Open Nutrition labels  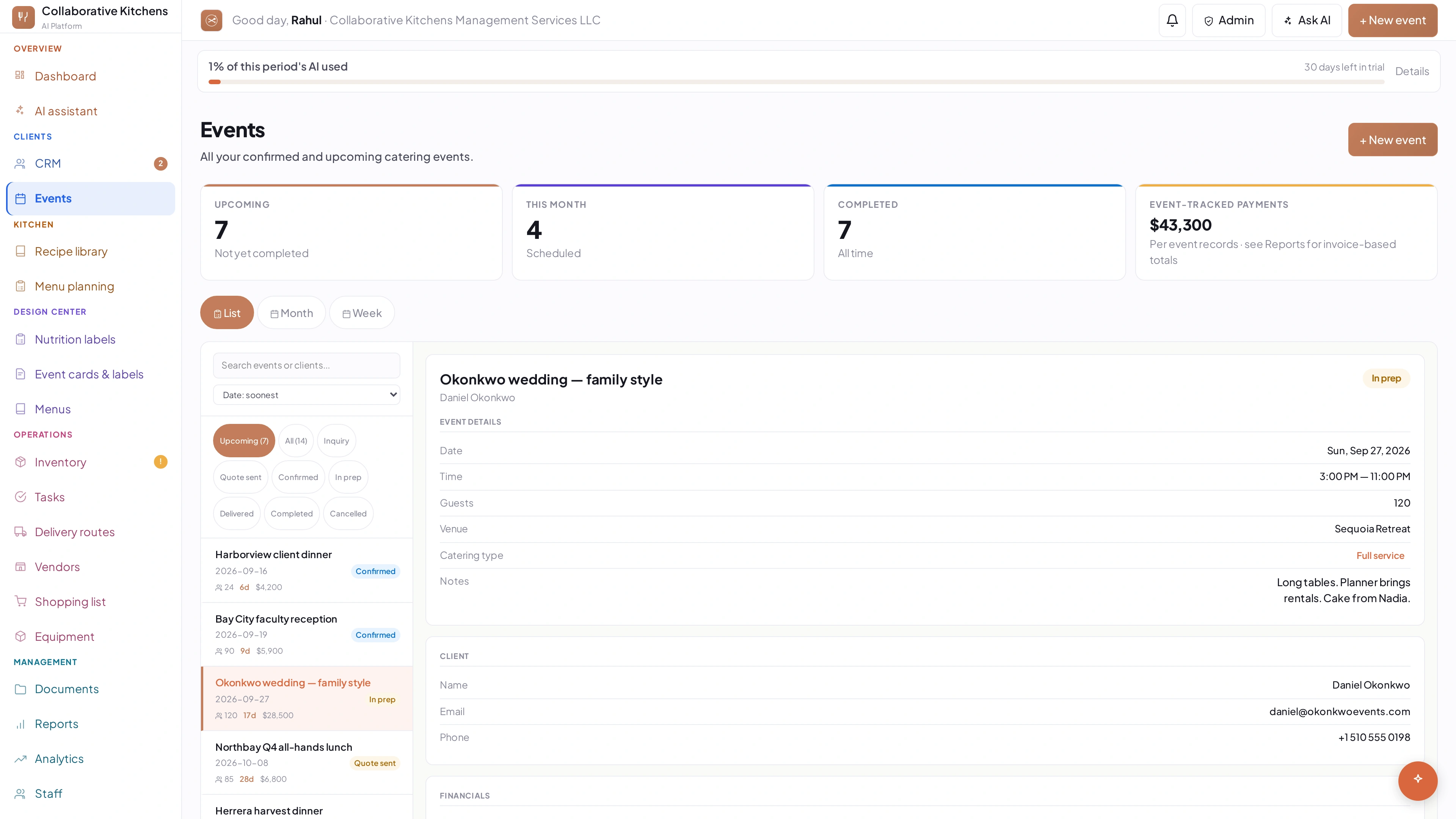click(91, 339)
